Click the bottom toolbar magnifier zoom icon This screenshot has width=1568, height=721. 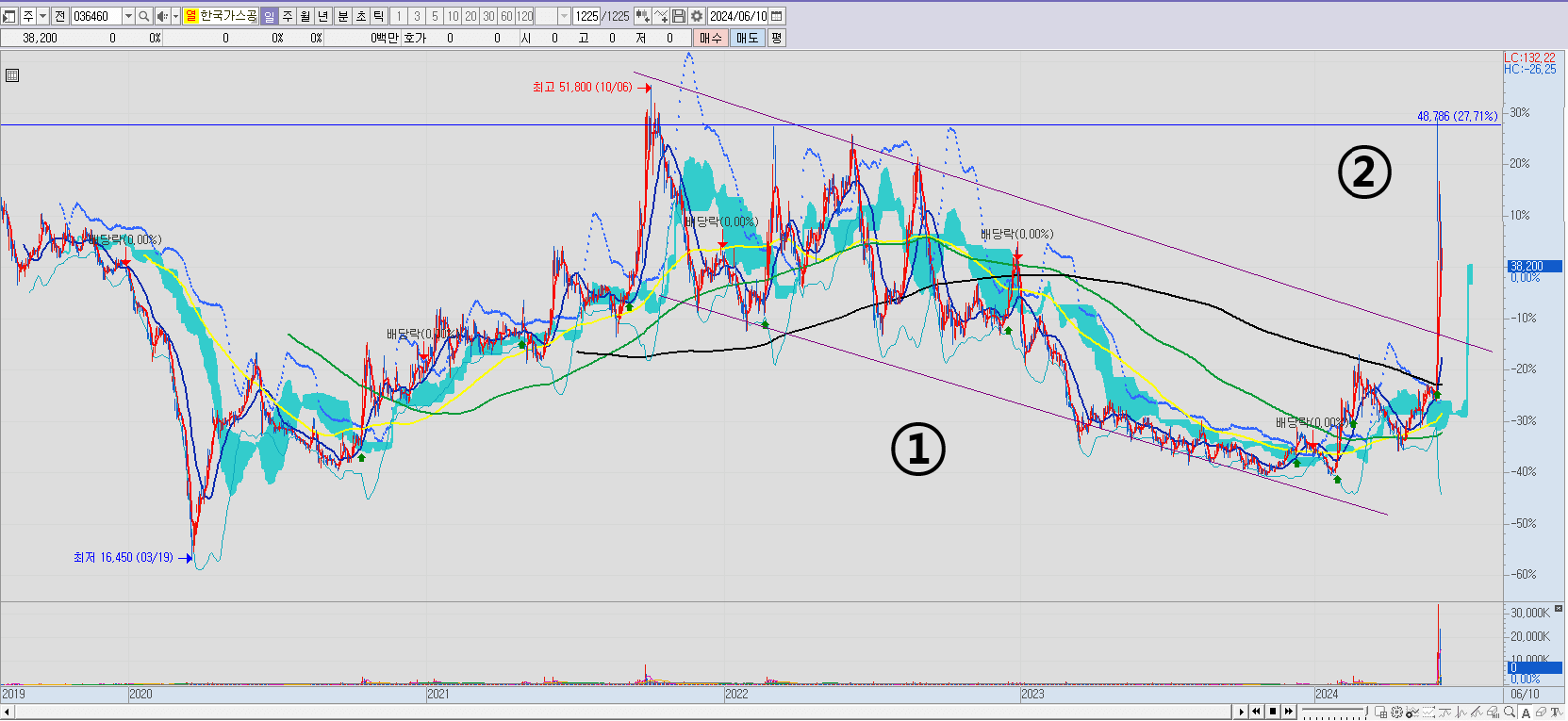coord(1510,712)
